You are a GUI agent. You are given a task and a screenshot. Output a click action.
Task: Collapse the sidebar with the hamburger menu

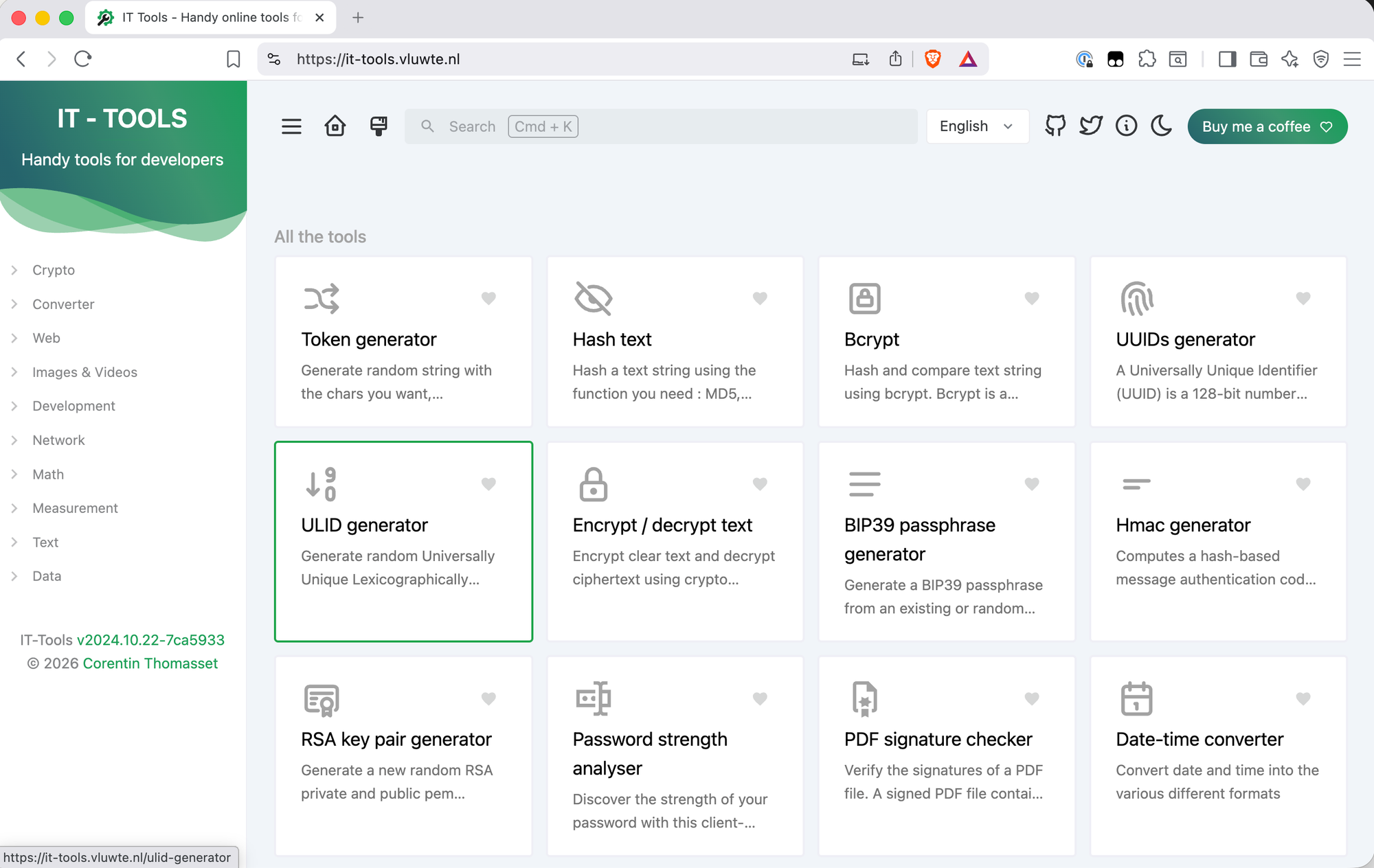coord(291,126)
